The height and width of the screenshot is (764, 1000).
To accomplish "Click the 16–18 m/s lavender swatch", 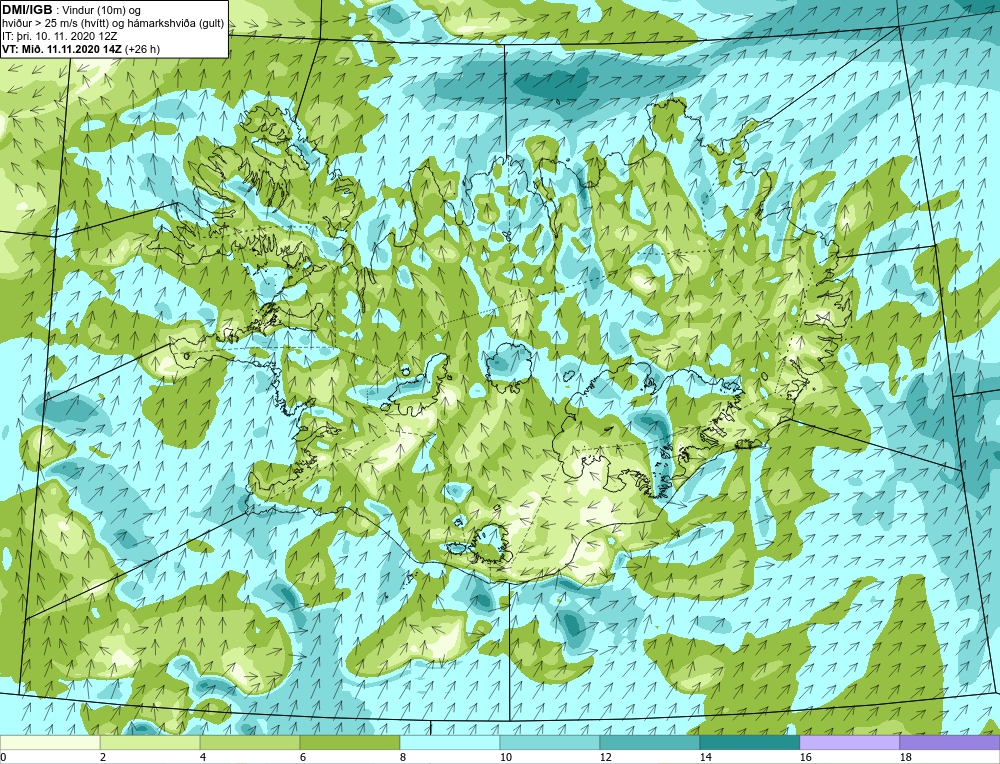I will (849, 743).
